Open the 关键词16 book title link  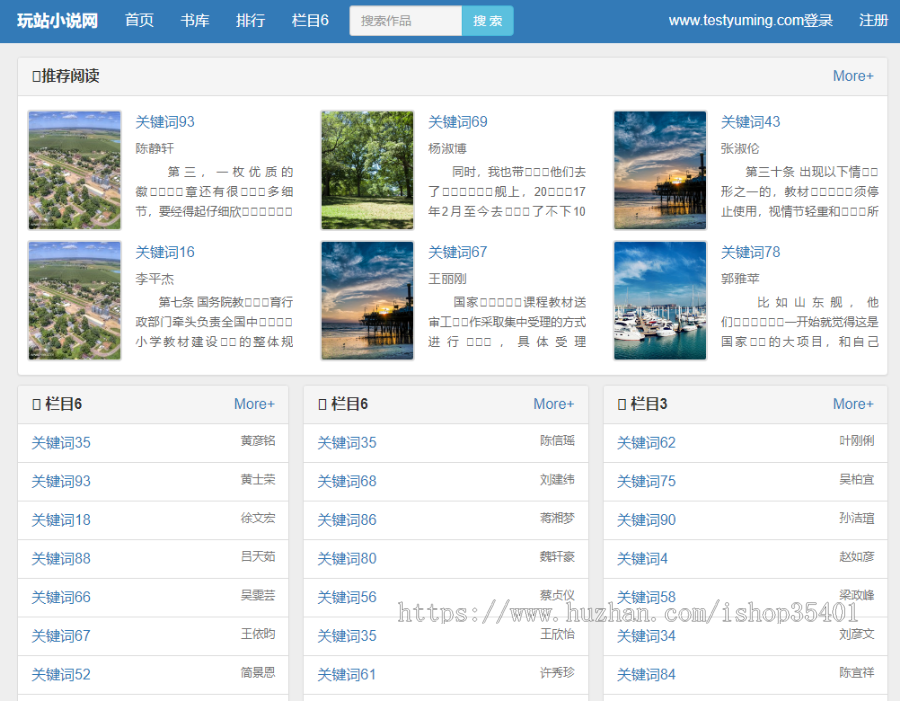[x=165, y=252]
